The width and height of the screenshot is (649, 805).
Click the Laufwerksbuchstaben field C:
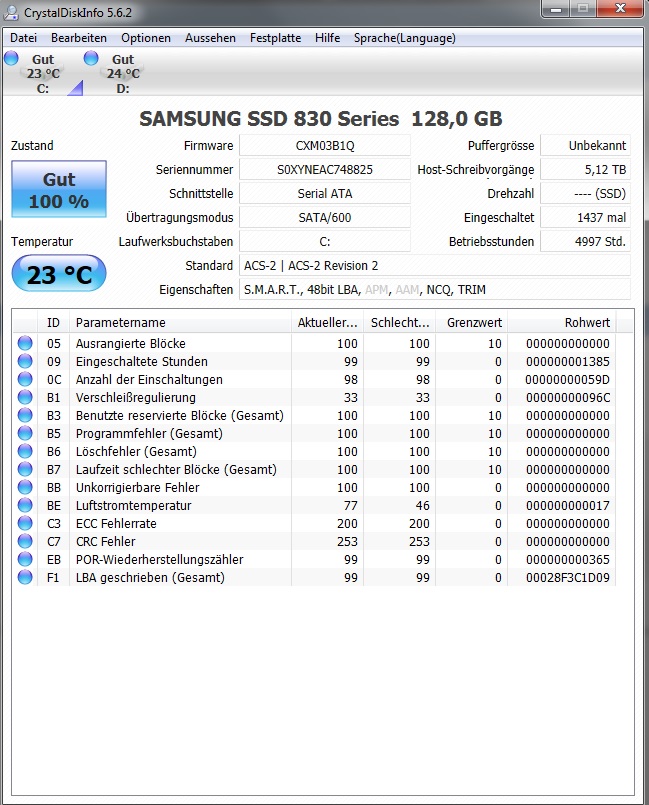click(325, 241)
